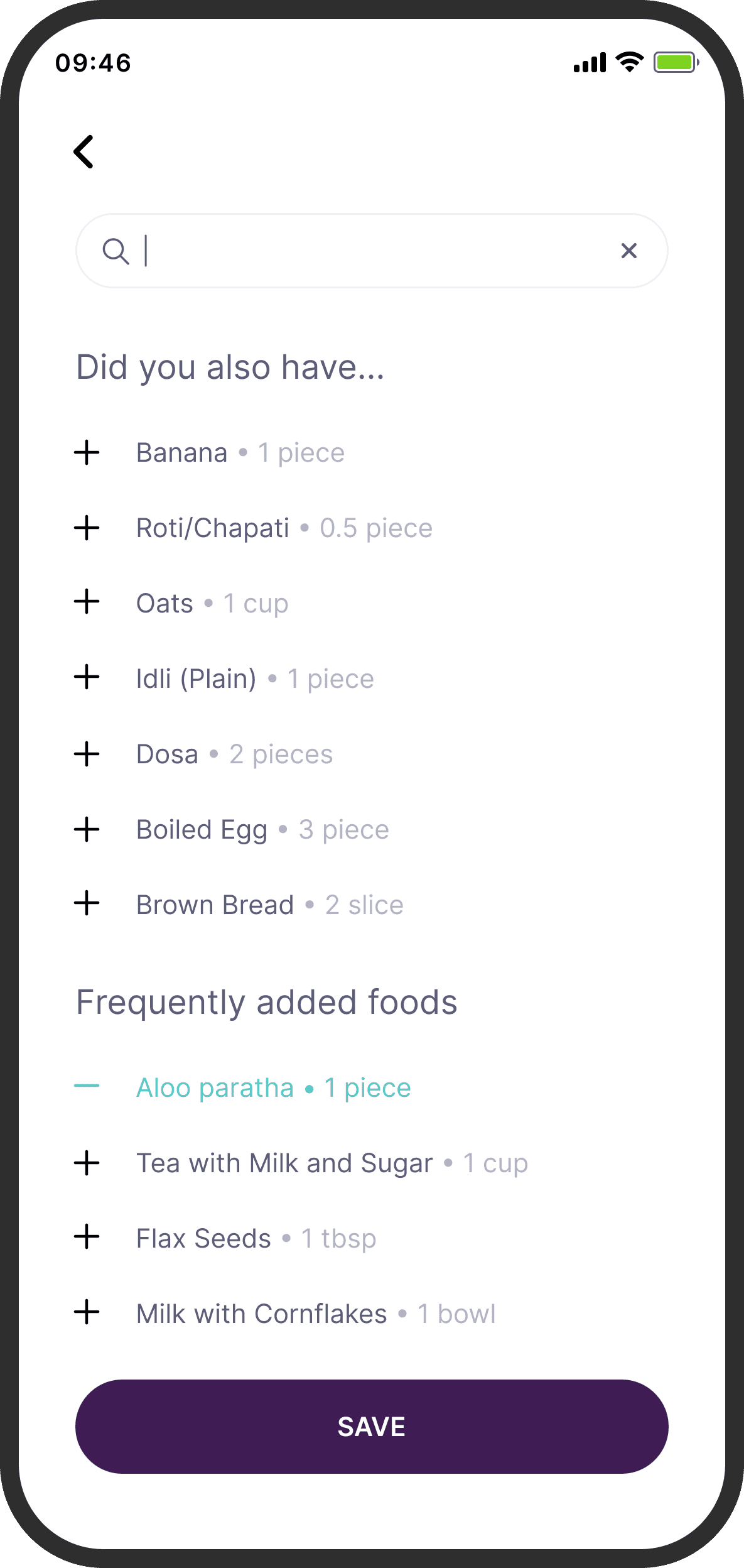Tap the back arrow icon
This screenshot has width=744, height=1568.
click(84, 152)
